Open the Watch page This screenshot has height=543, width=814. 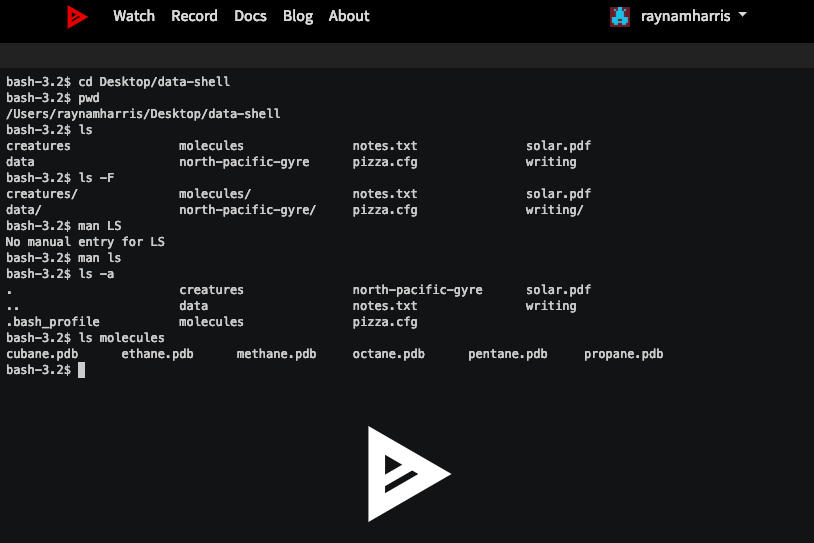point(134,16)
